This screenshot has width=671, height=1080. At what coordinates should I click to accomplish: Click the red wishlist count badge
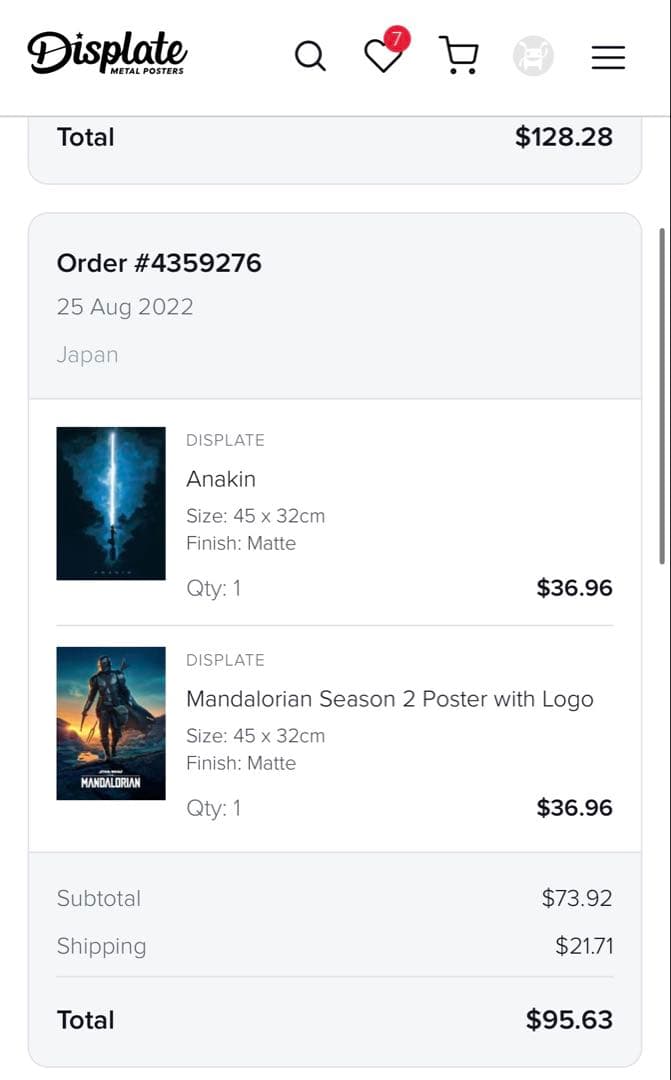[x=397, y=39]
